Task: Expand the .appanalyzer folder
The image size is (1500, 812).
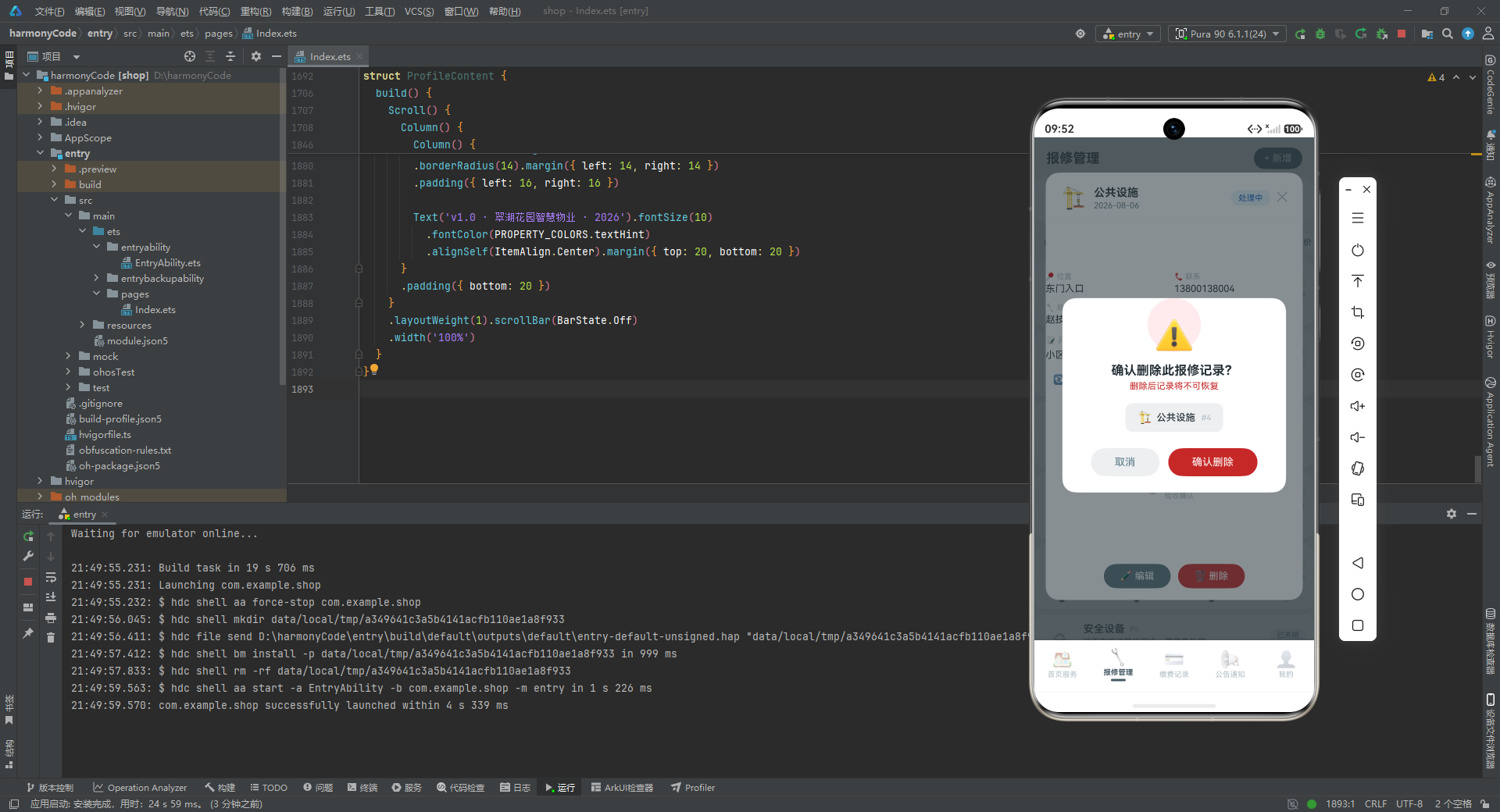Action: 41,91
